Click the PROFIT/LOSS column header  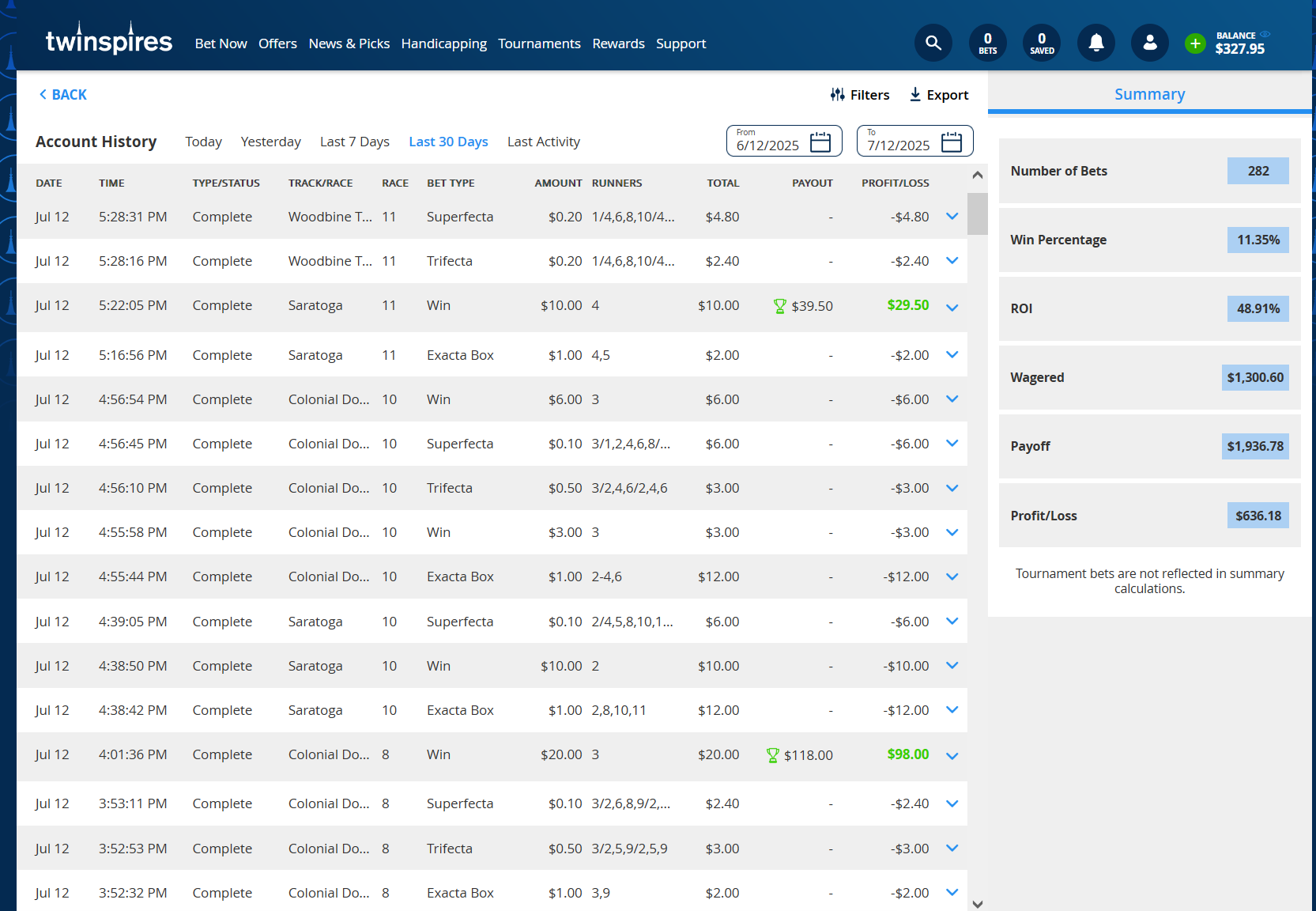[895, 183]
